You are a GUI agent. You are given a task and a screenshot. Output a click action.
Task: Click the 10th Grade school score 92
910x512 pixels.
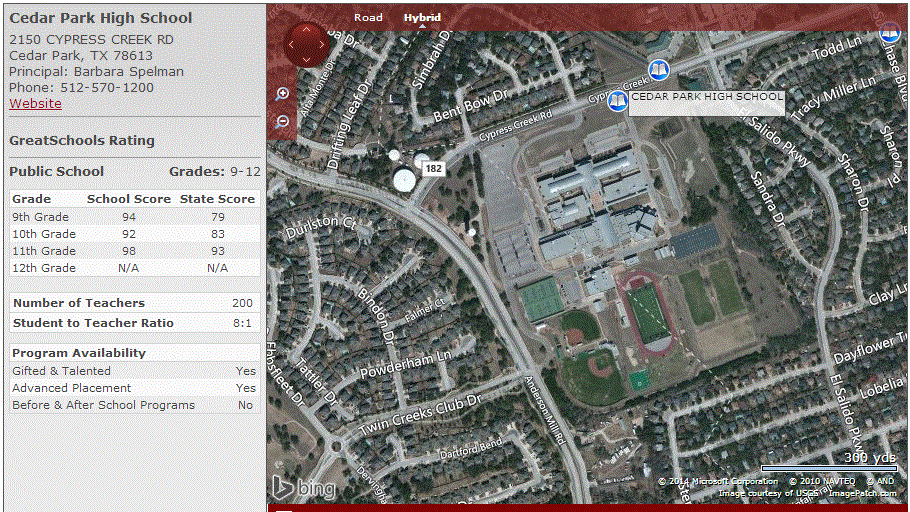pos(129,234)
